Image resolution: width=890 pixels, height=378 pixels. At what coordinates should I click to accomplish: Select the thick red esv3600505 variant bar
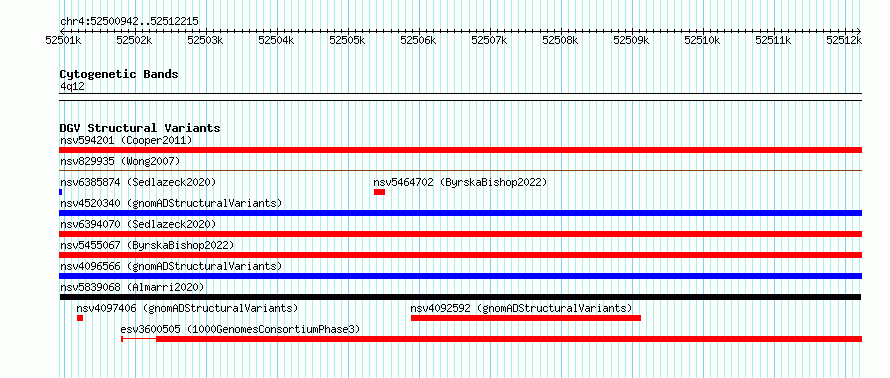pyautogui.click(x=509, y=339)
